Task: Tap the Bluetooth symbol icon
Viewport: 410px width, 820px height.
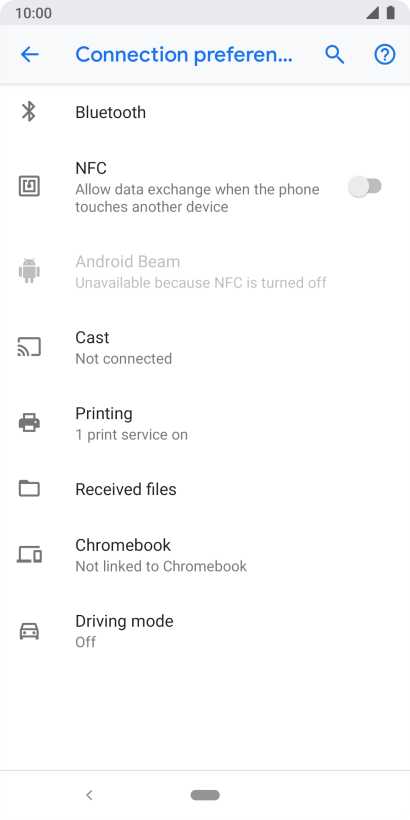Action: click(x=29, y=112)
